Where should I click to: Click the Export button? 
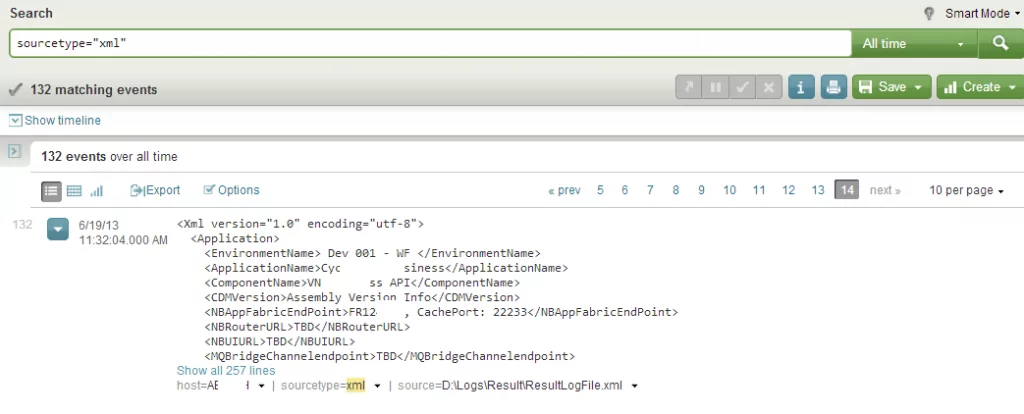pos(155,190)
